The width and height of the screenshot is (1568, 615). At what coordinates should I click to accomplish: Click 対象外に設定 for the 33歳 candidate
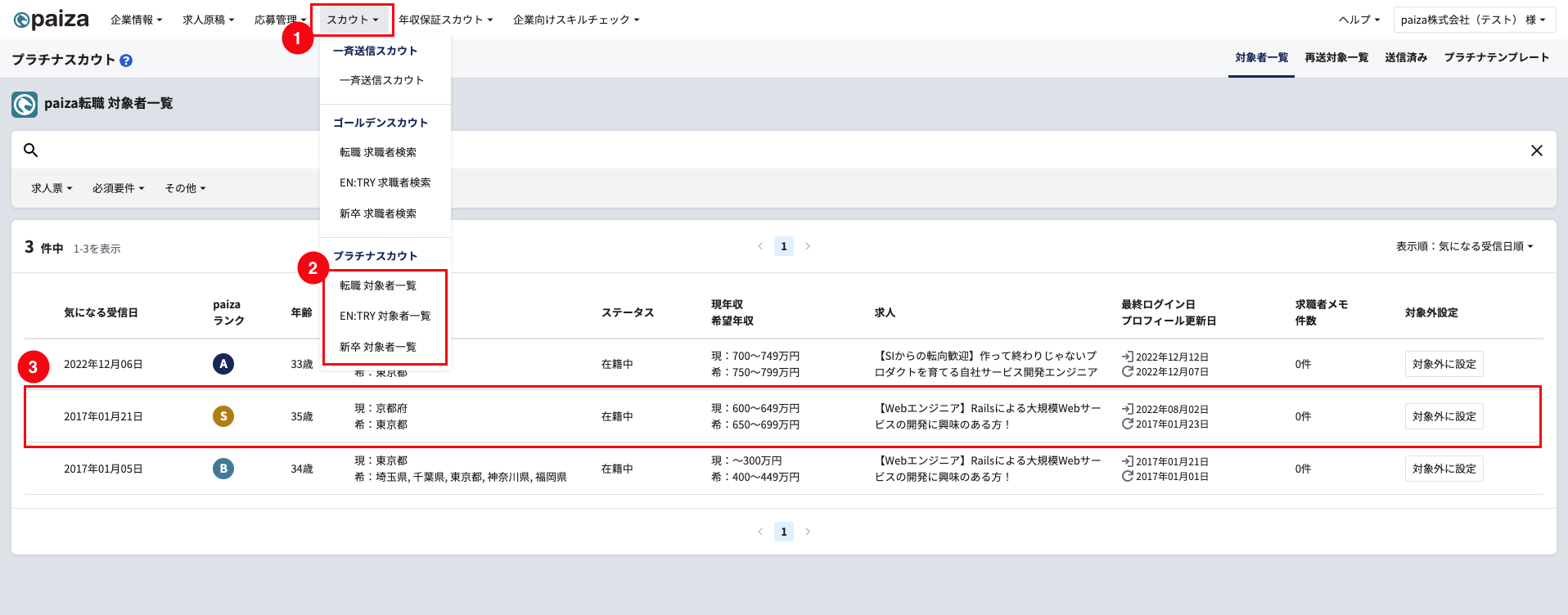(x=1444, y=364)
